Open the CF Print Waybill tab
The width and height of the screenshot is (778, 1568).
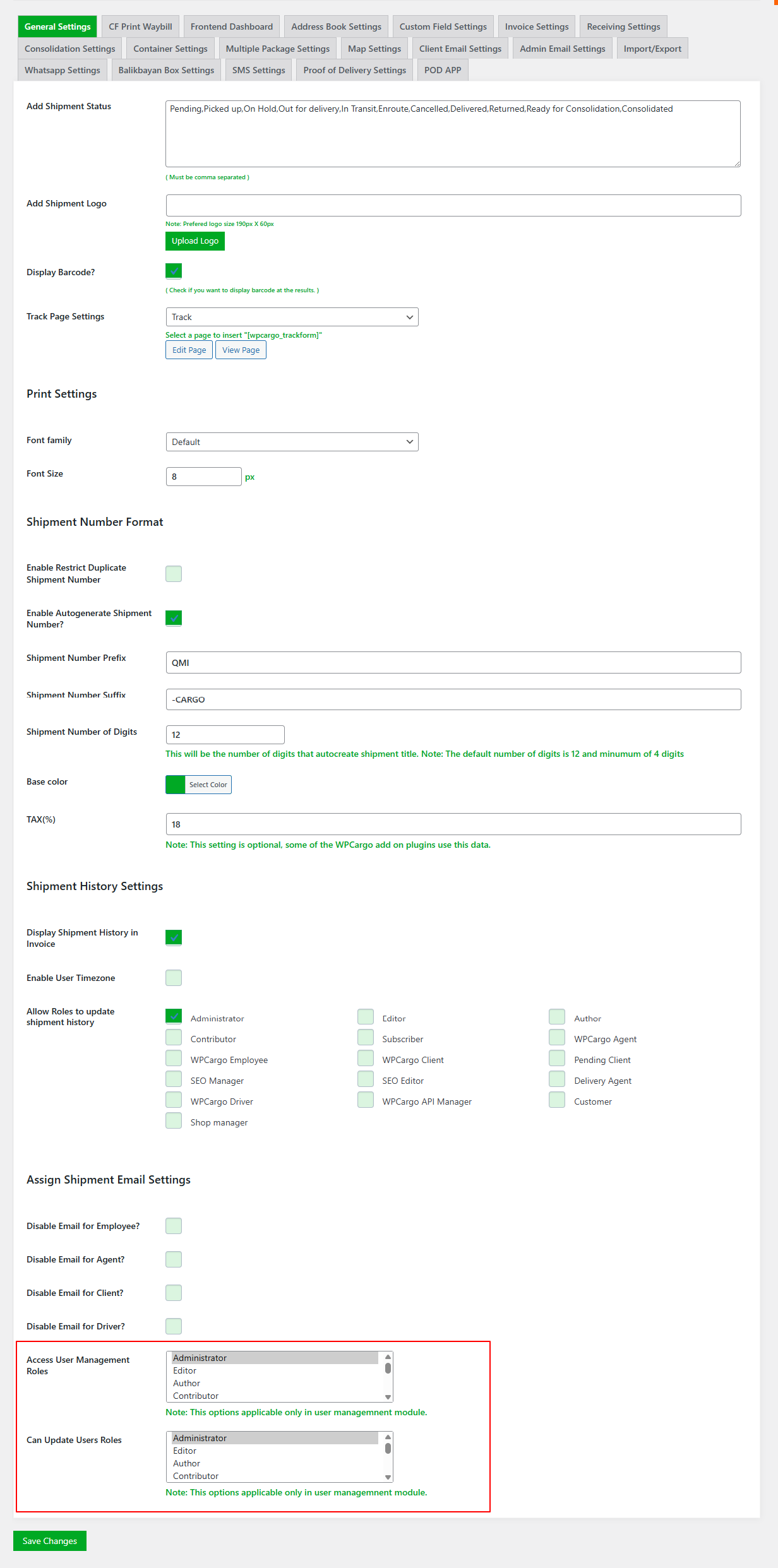click(140, 27)
